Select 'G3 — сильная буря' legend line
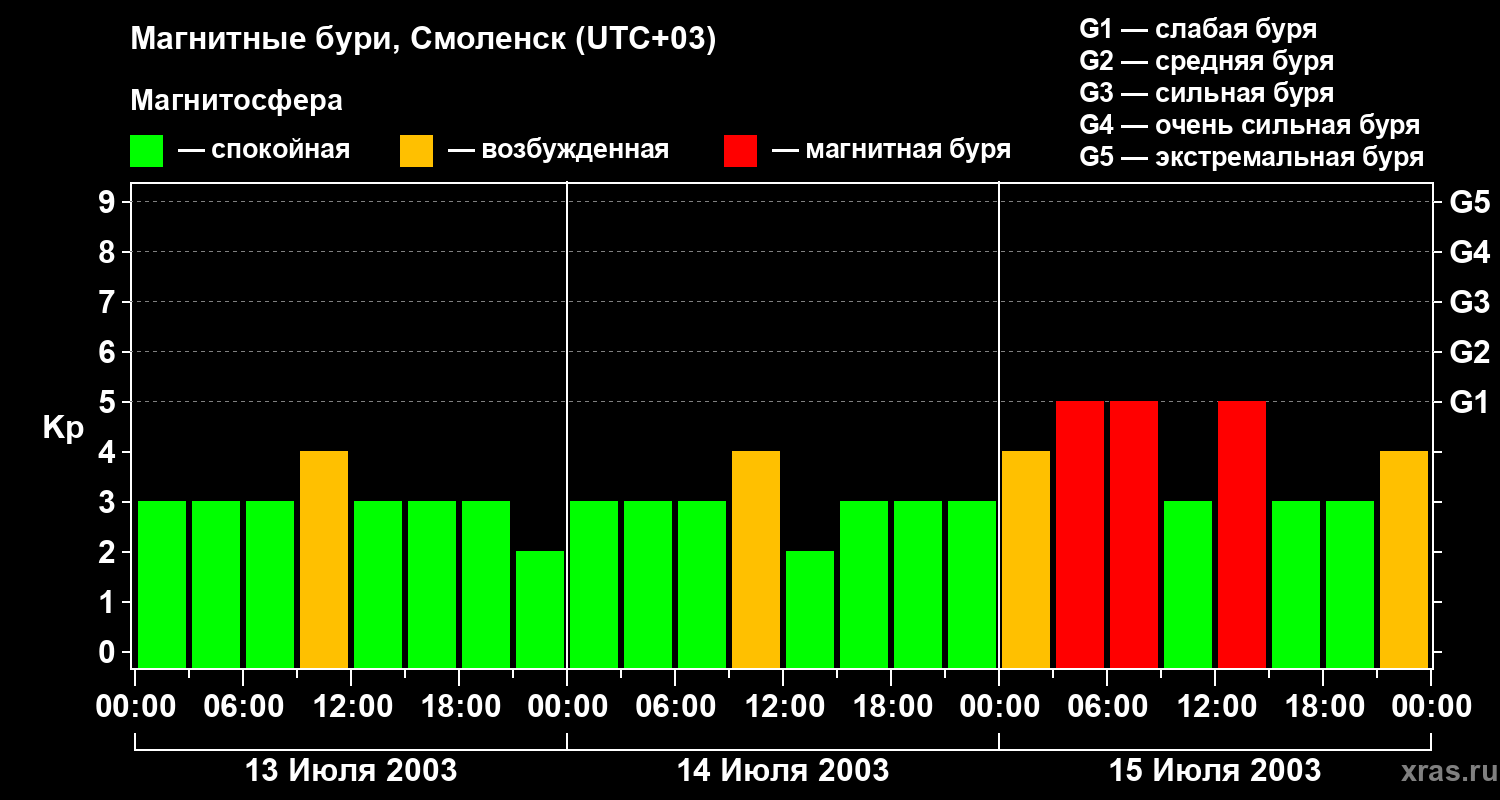The width and height of the screenshot is (1500, 800). (1206, 93)
